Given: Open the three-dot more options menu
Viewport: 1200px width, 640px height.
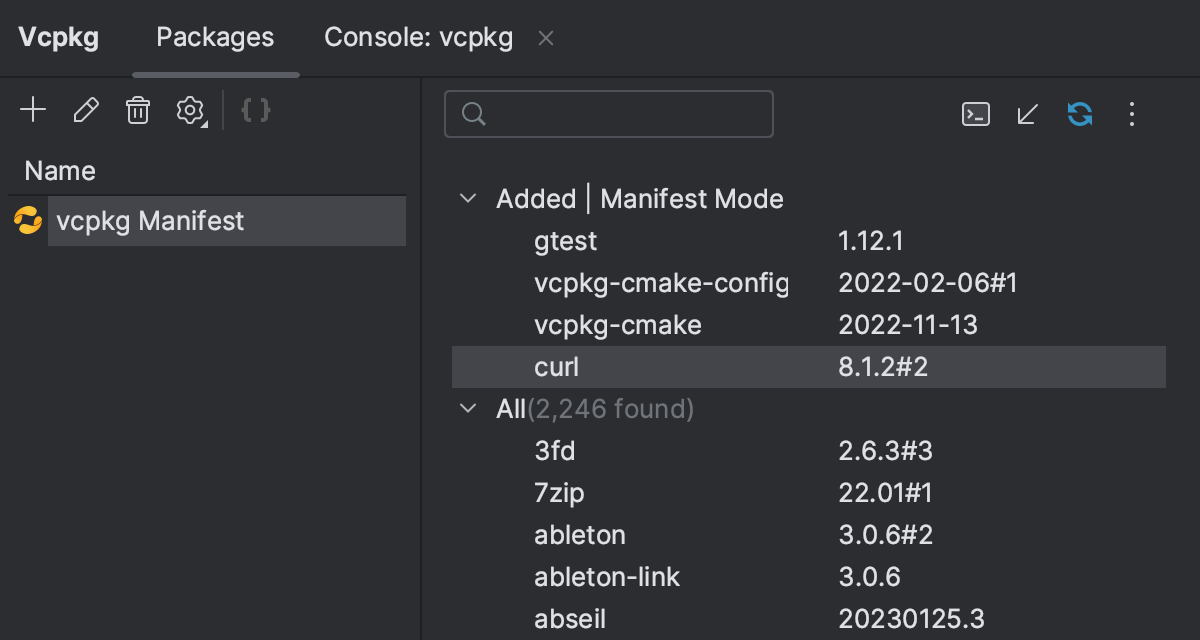Looking at the screenshot, I should coord(1132,114).
